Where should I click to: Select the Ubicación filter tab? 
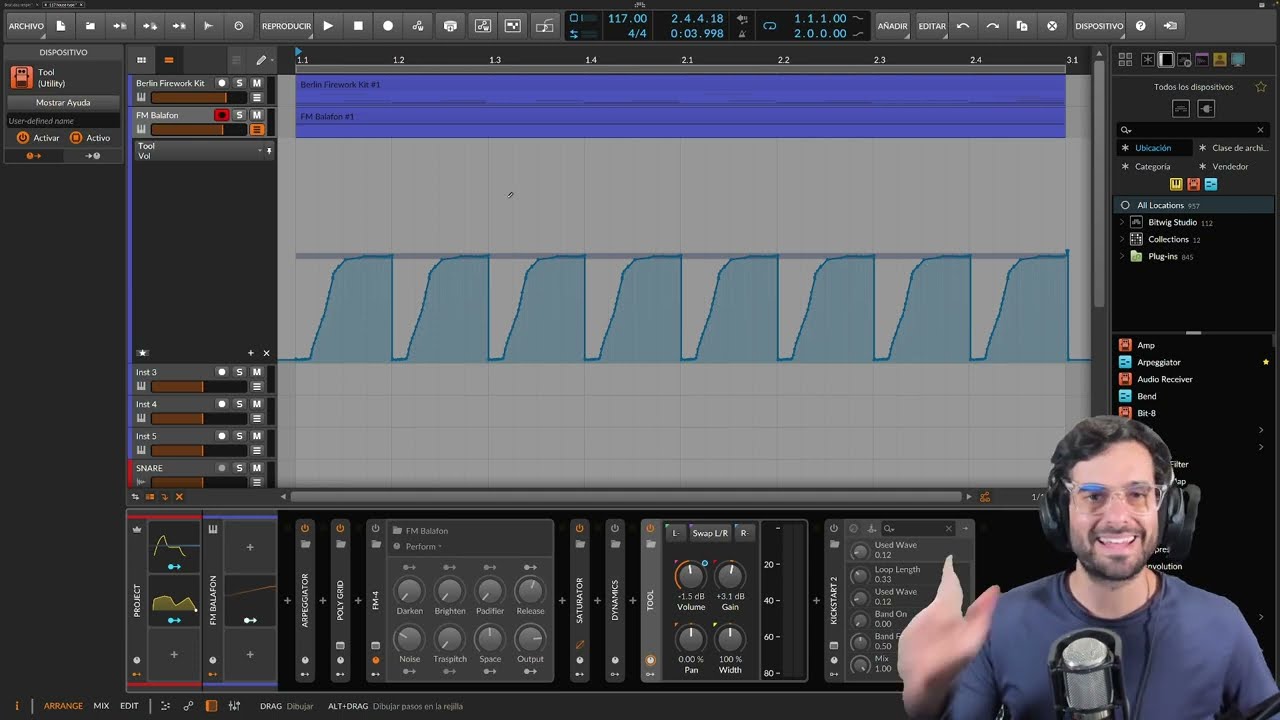click(1153, 148)
